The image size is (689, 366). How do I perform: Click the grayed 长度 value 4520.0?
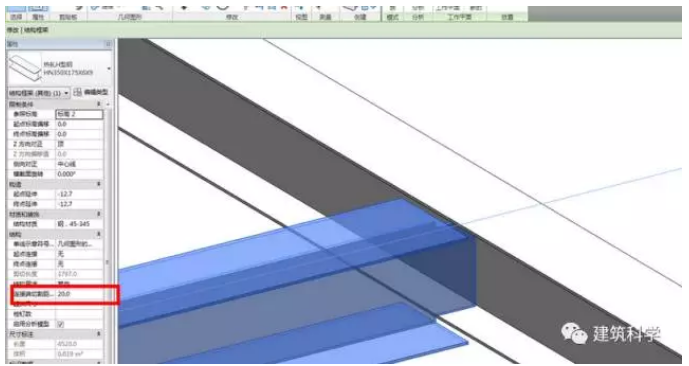79,344
